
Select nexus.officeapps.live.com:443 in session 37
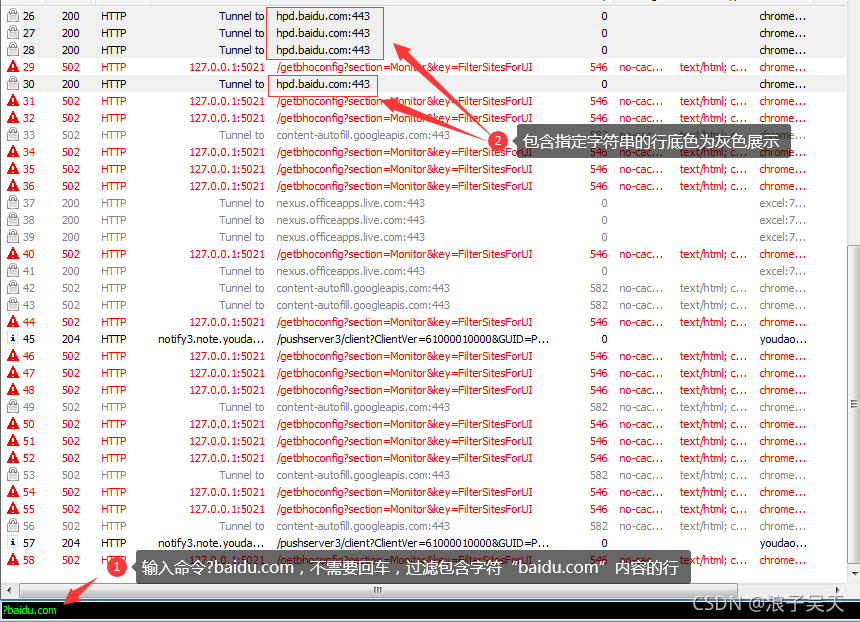point(350,203)
